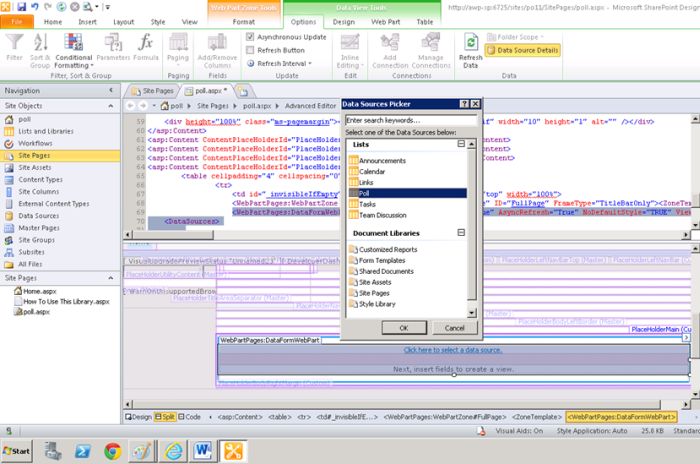Open Chrome from the taskbar
Viewport: 700px width, 464px height.
(113, 451)
